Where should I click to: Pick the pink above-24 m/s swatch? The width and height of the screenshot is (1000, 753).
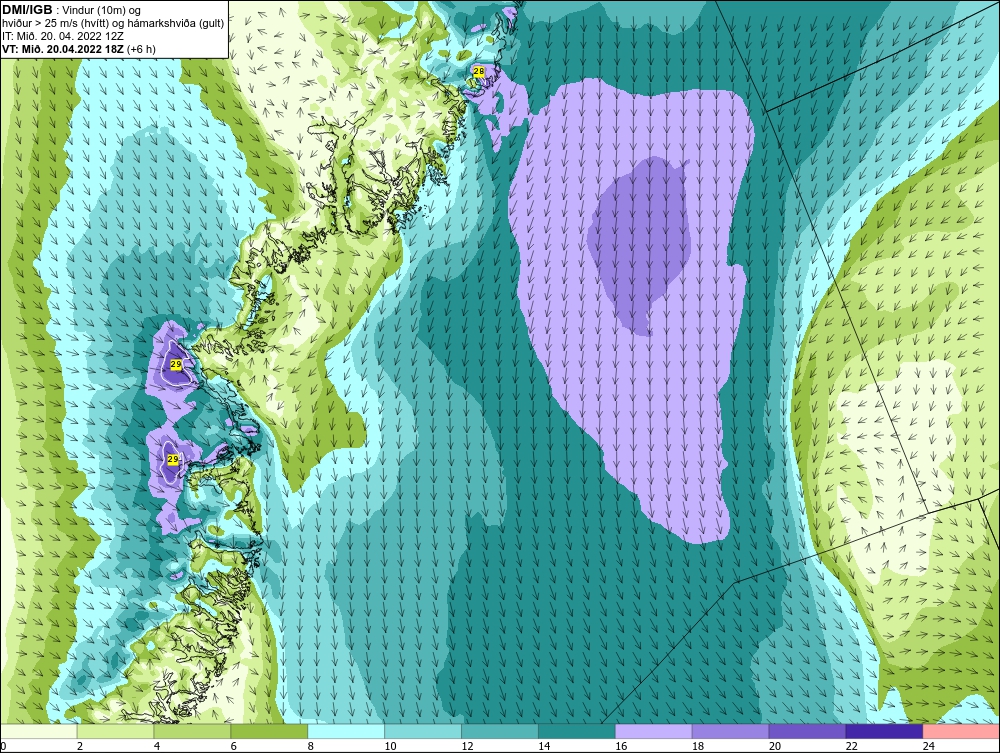coord(961,731)
